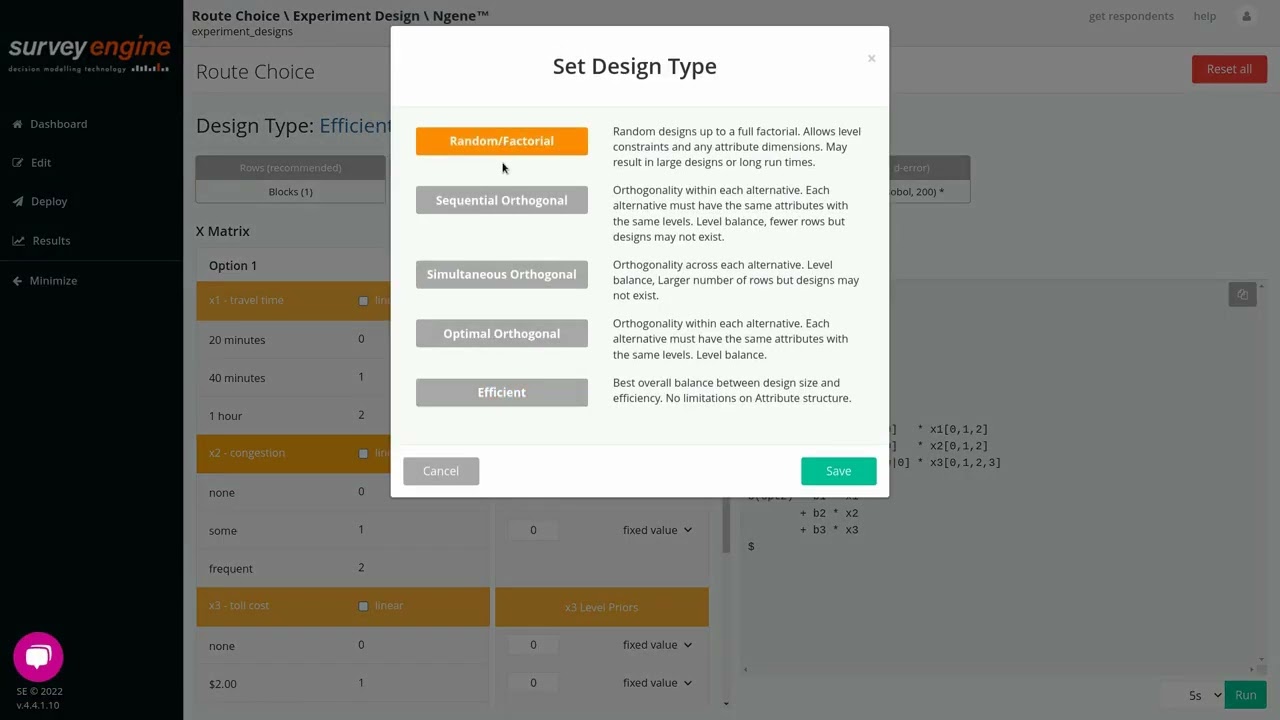Select Efficient design type
This screenshot has height=720, width=1280.
click(501, 392)
